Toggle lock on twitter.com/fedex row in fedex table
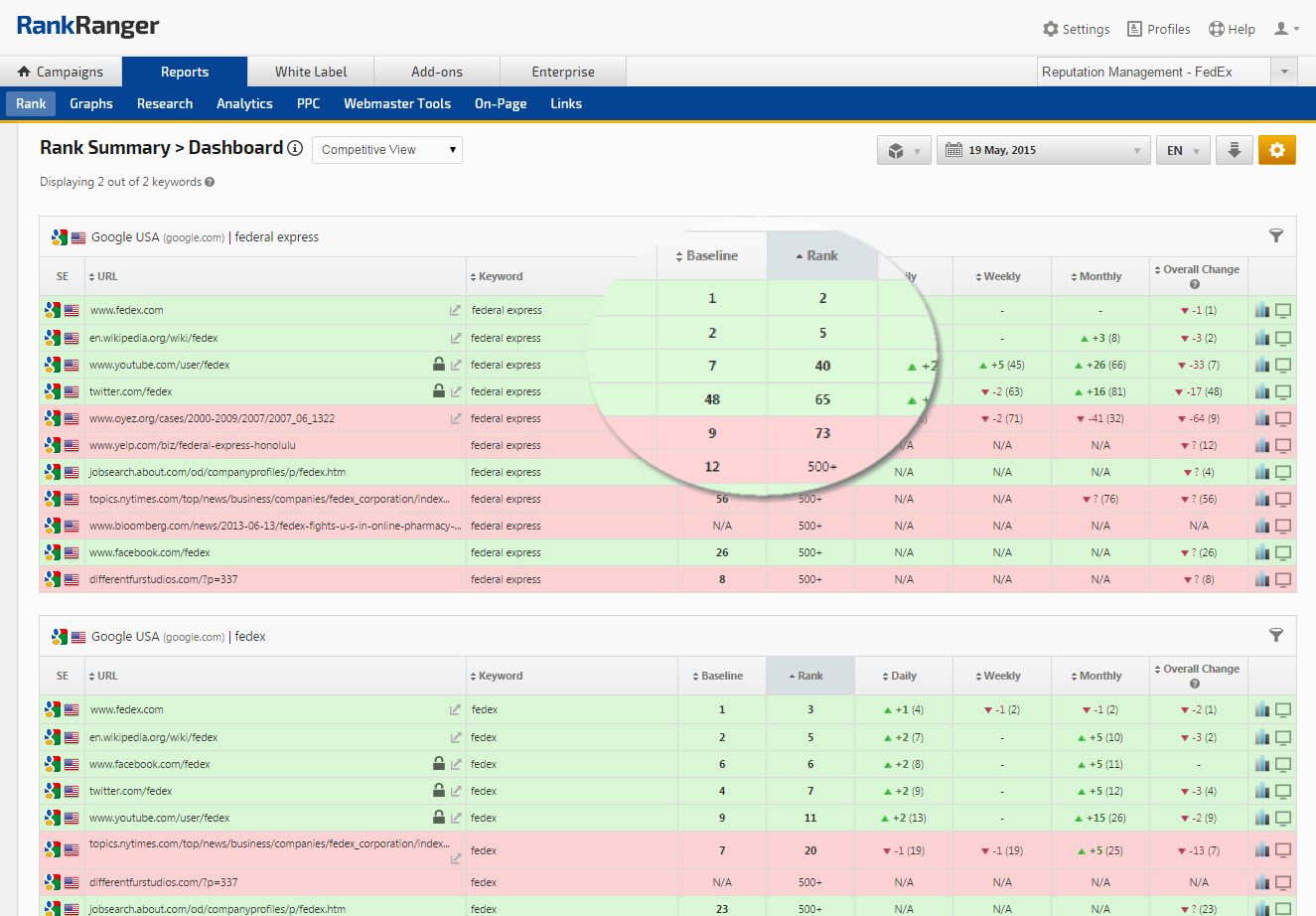Screen dimensions: 1316x916 [438, 791]
